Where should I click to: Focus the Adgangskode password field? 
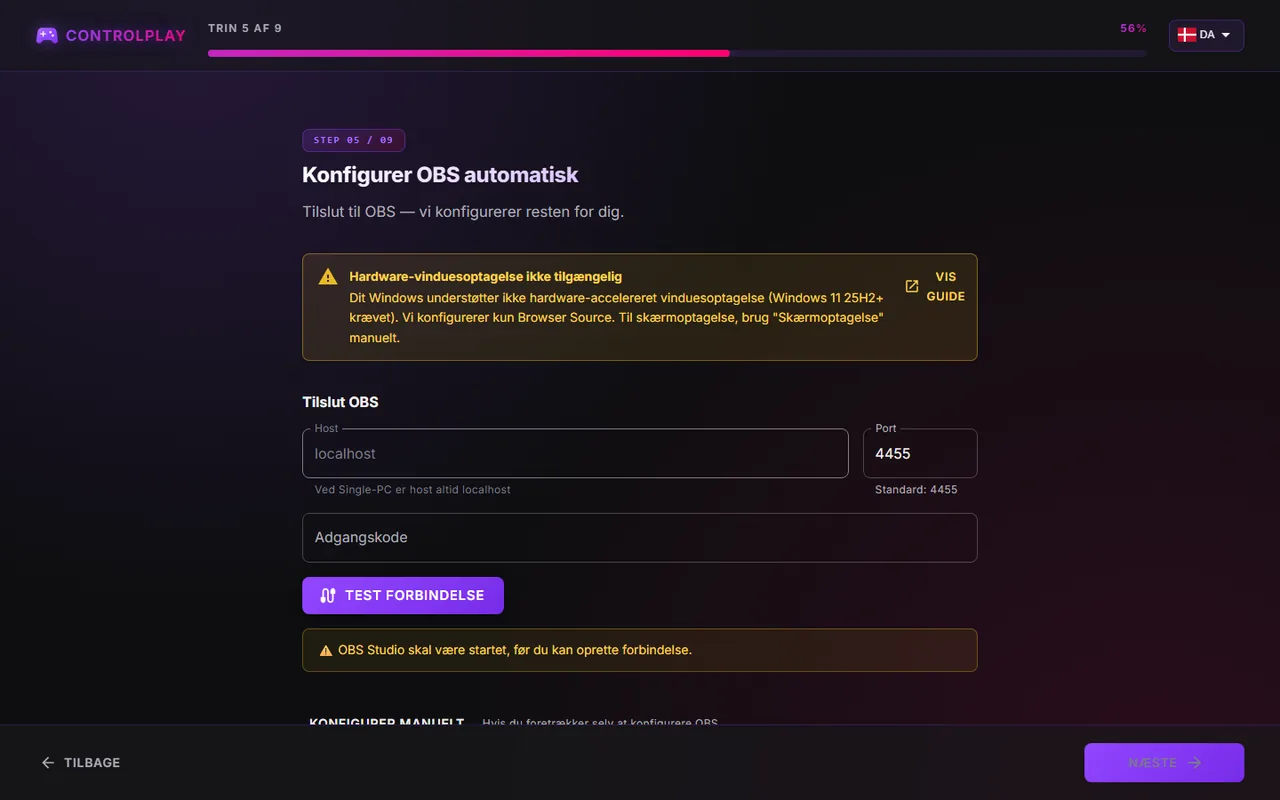(640, 537)
